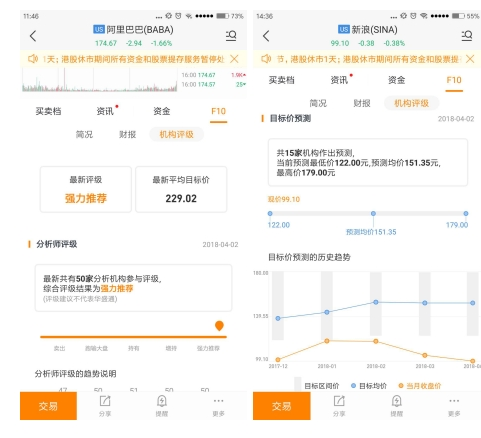The width and height of the screenshot is (481, 438).
Task: Tap the 持有 label under the rating slider
Action: tap(134, 348)
